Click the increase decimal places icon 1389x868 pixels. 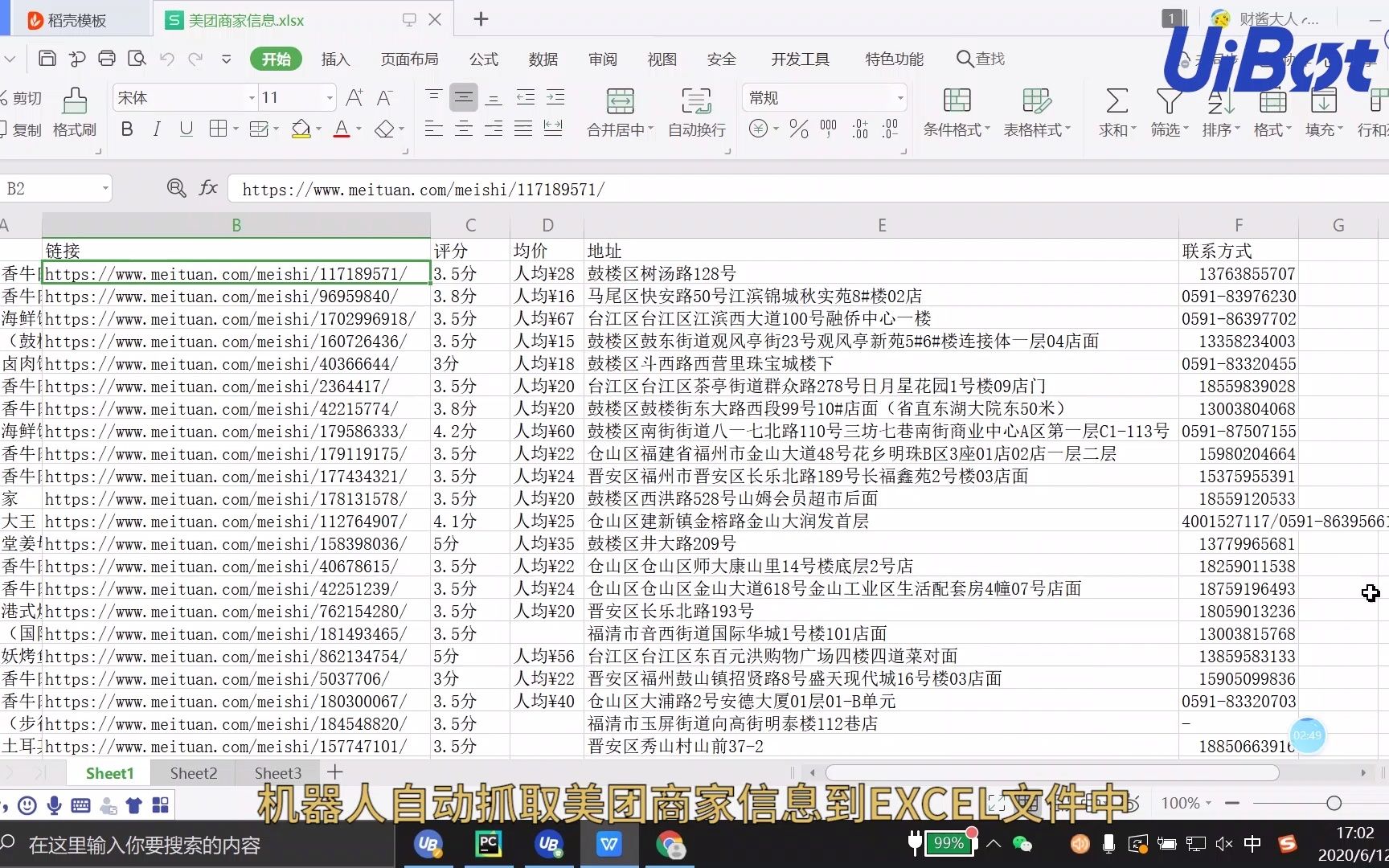[859, 129]
